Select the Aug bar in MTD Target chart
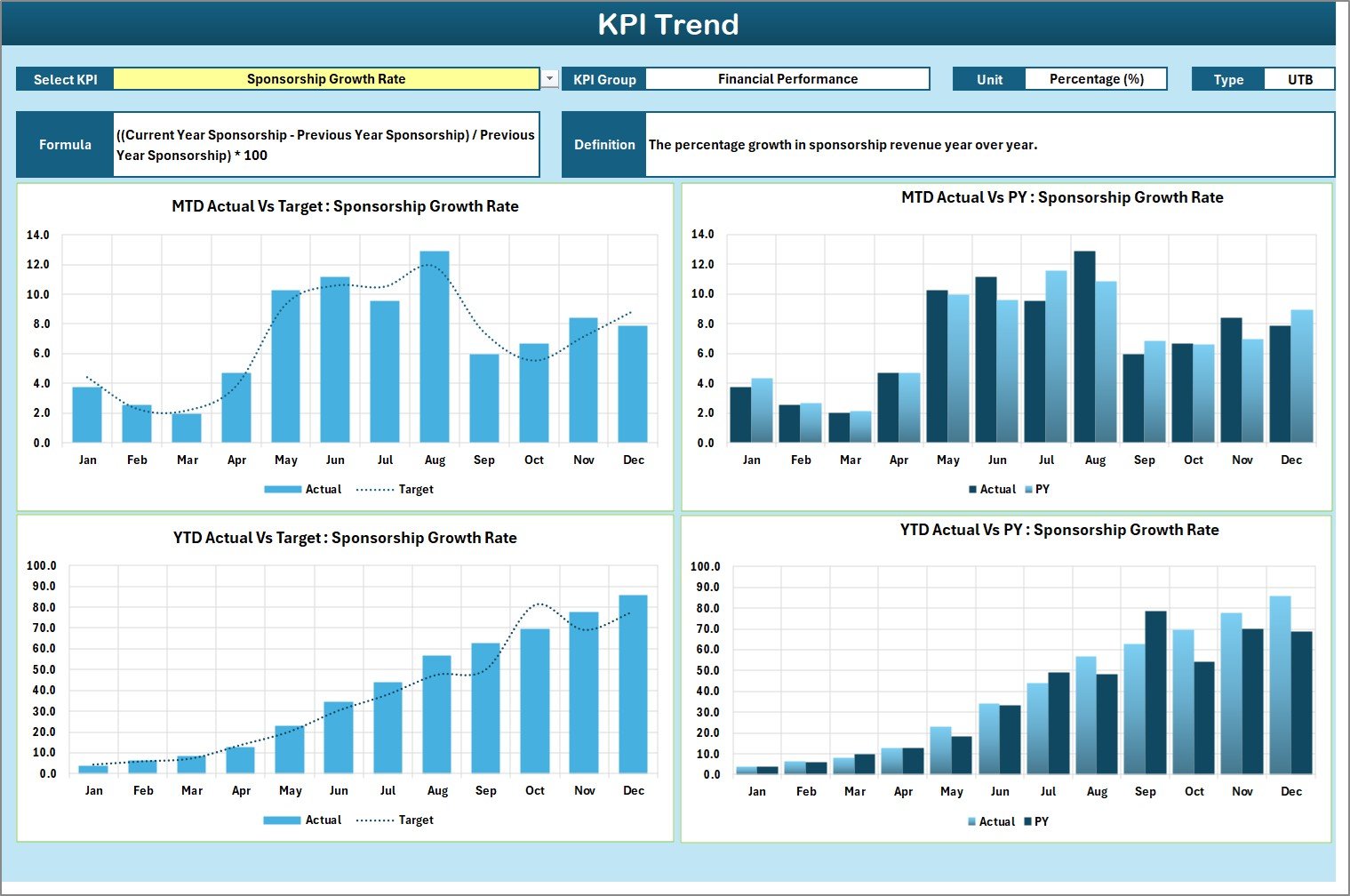 [435, 347]
